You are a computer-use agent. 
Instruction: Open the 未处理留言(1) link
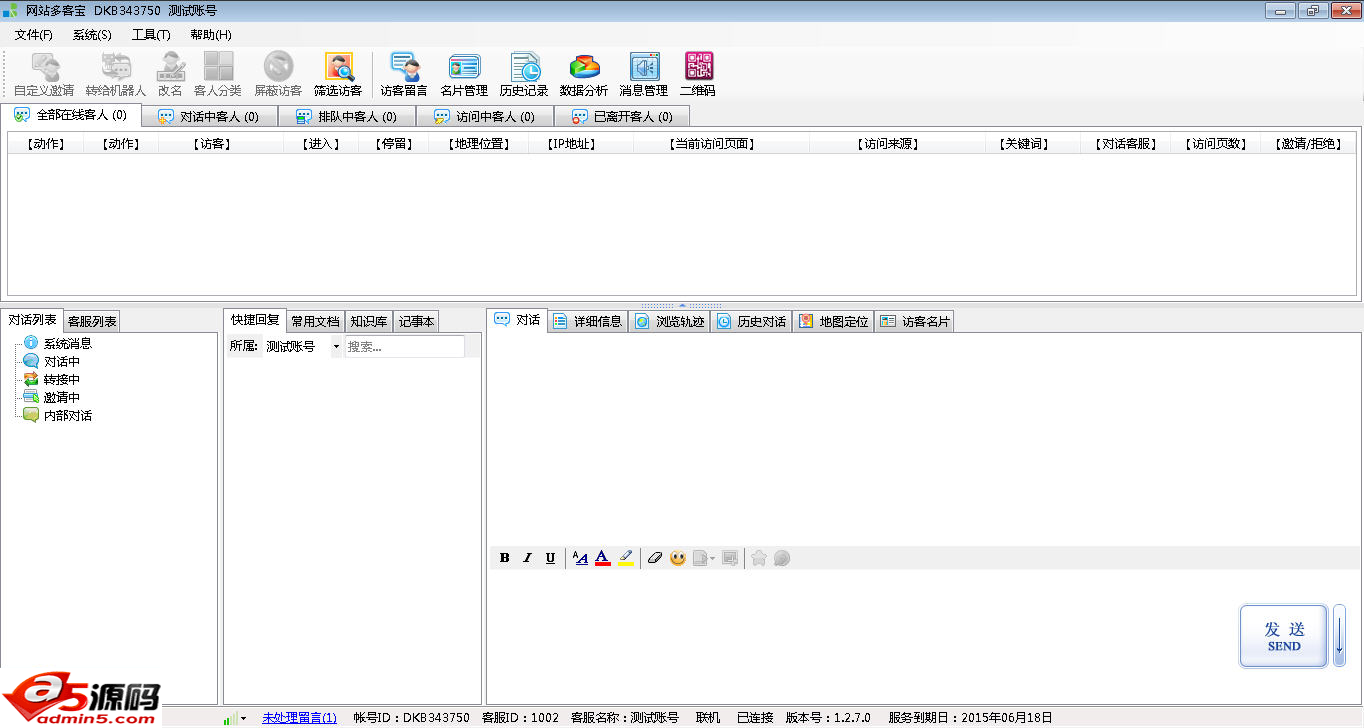click(x=299, y=718)
